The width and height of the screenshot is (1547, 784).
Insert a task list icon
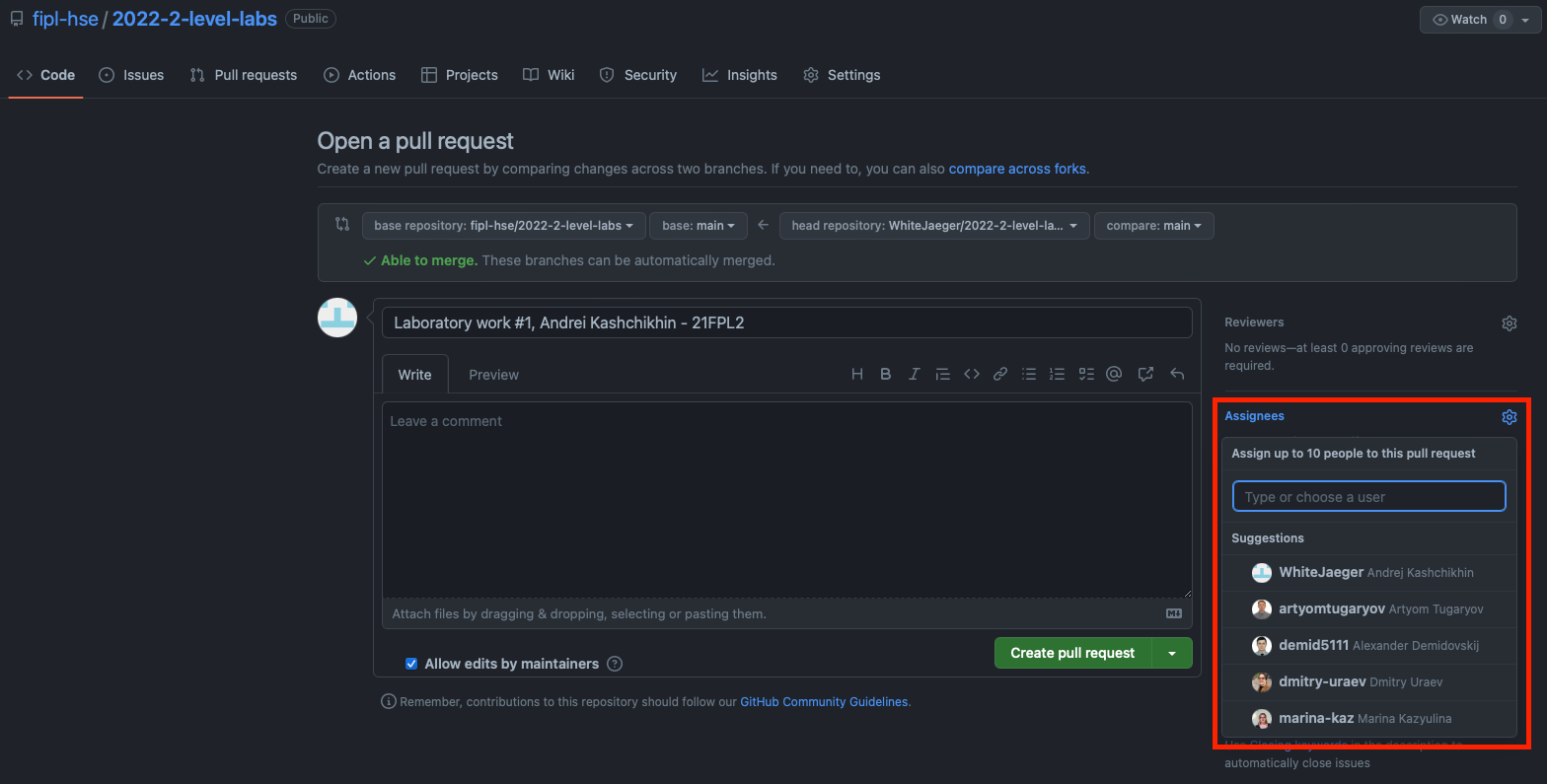1086,374
